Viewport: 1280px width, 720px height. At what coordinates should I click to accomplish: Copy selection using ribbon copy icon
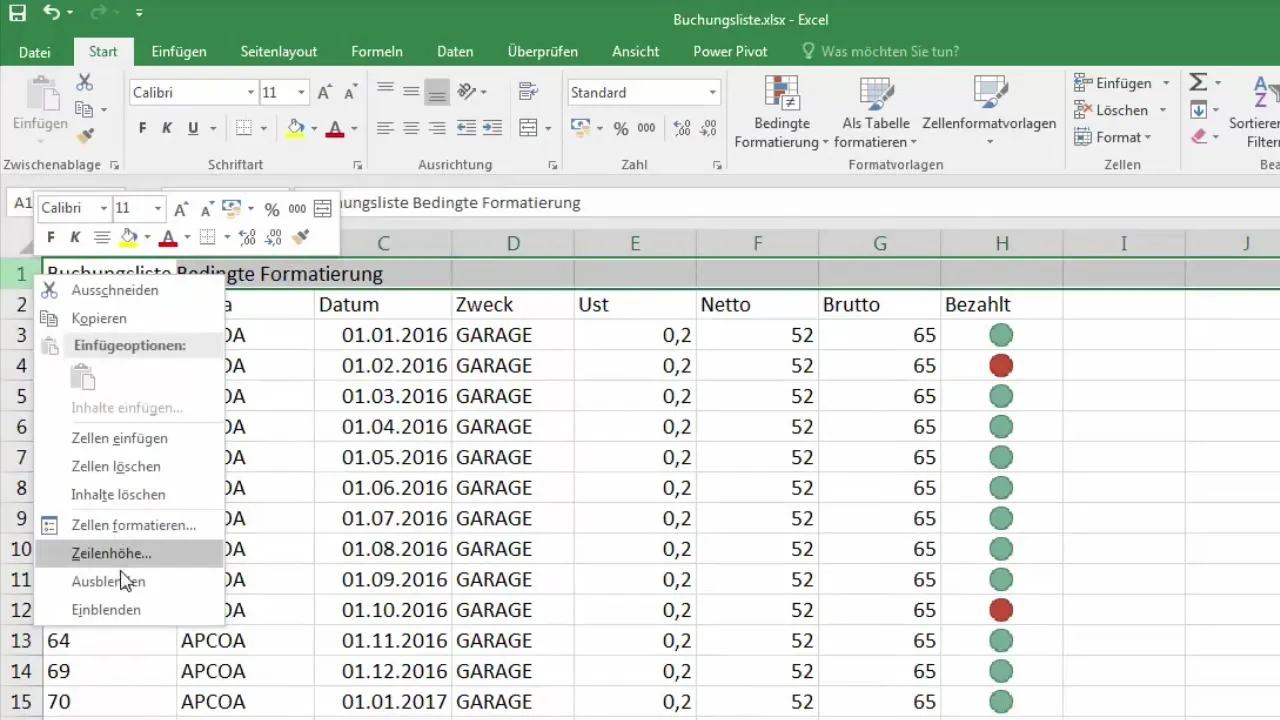(x=84, y=109)
